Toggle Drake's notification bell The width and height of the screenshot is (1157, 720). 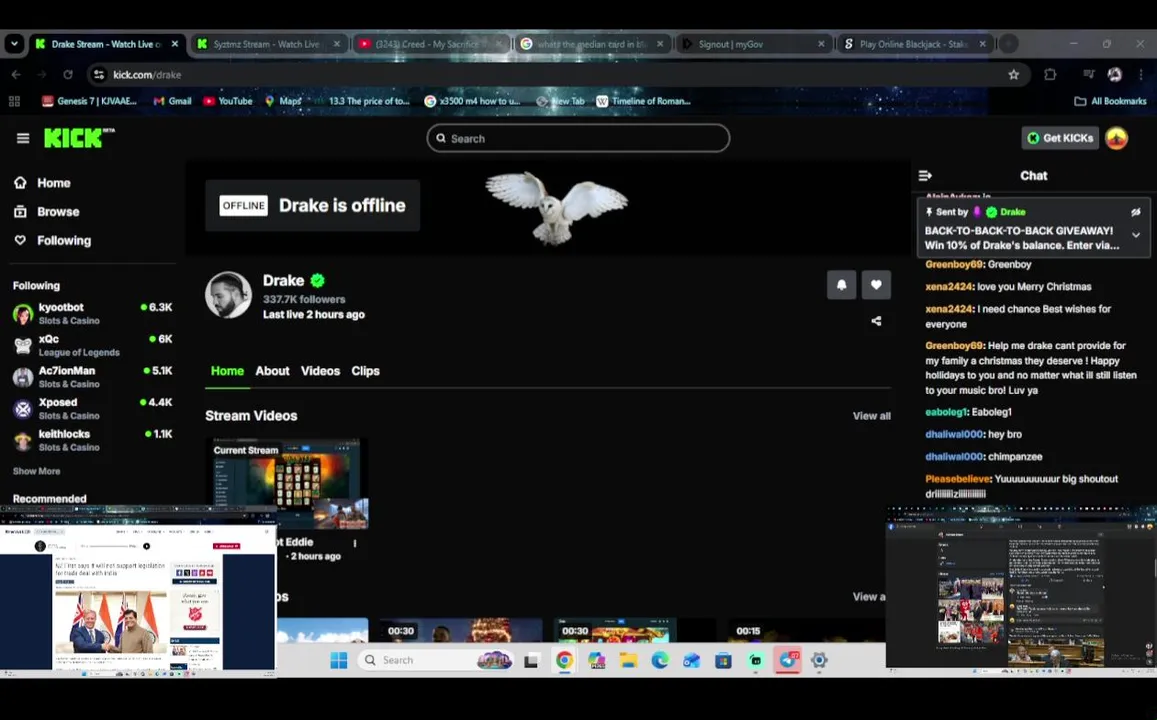coord(841,285)
